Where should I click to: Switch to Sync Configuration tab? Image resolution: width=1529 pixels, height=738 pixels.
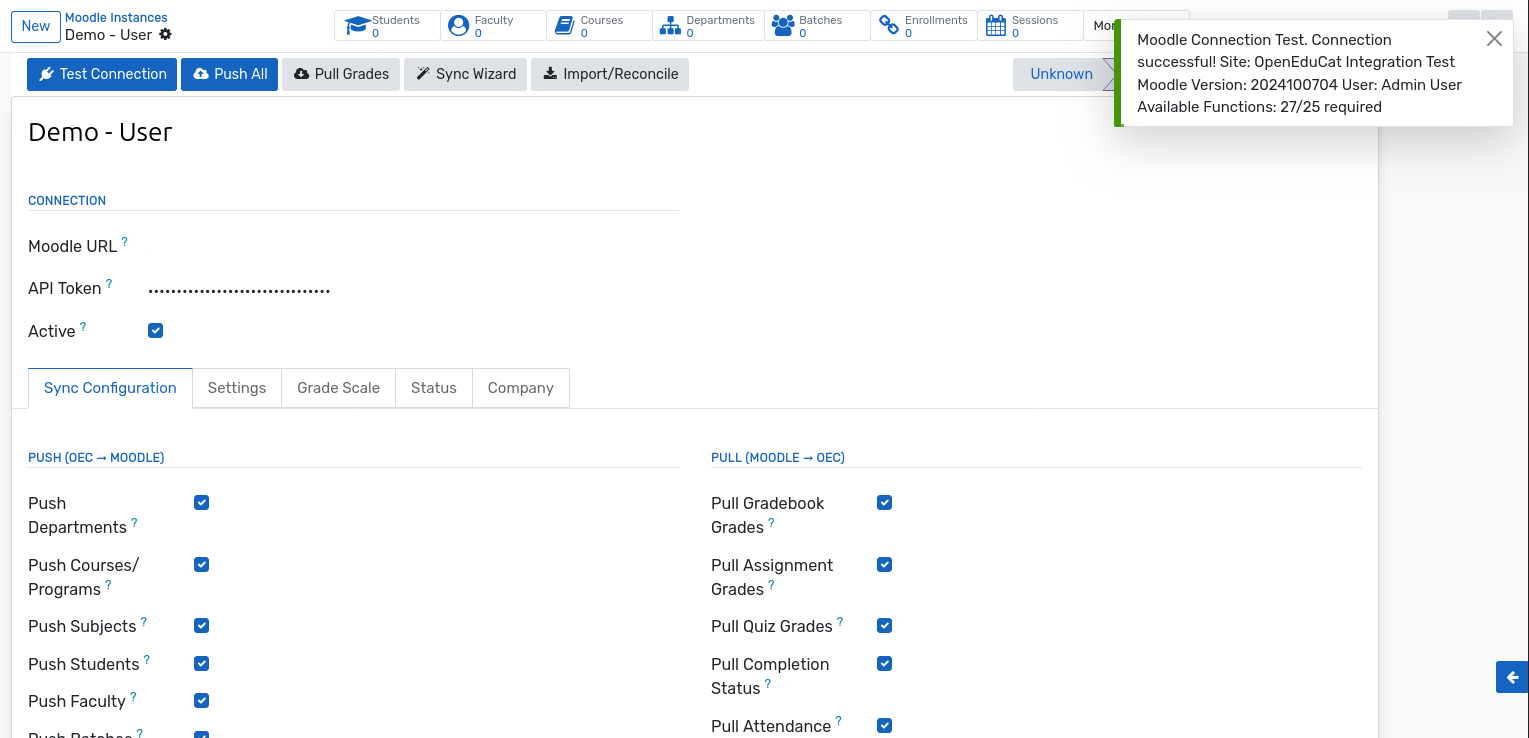click(x=110, y=388)
